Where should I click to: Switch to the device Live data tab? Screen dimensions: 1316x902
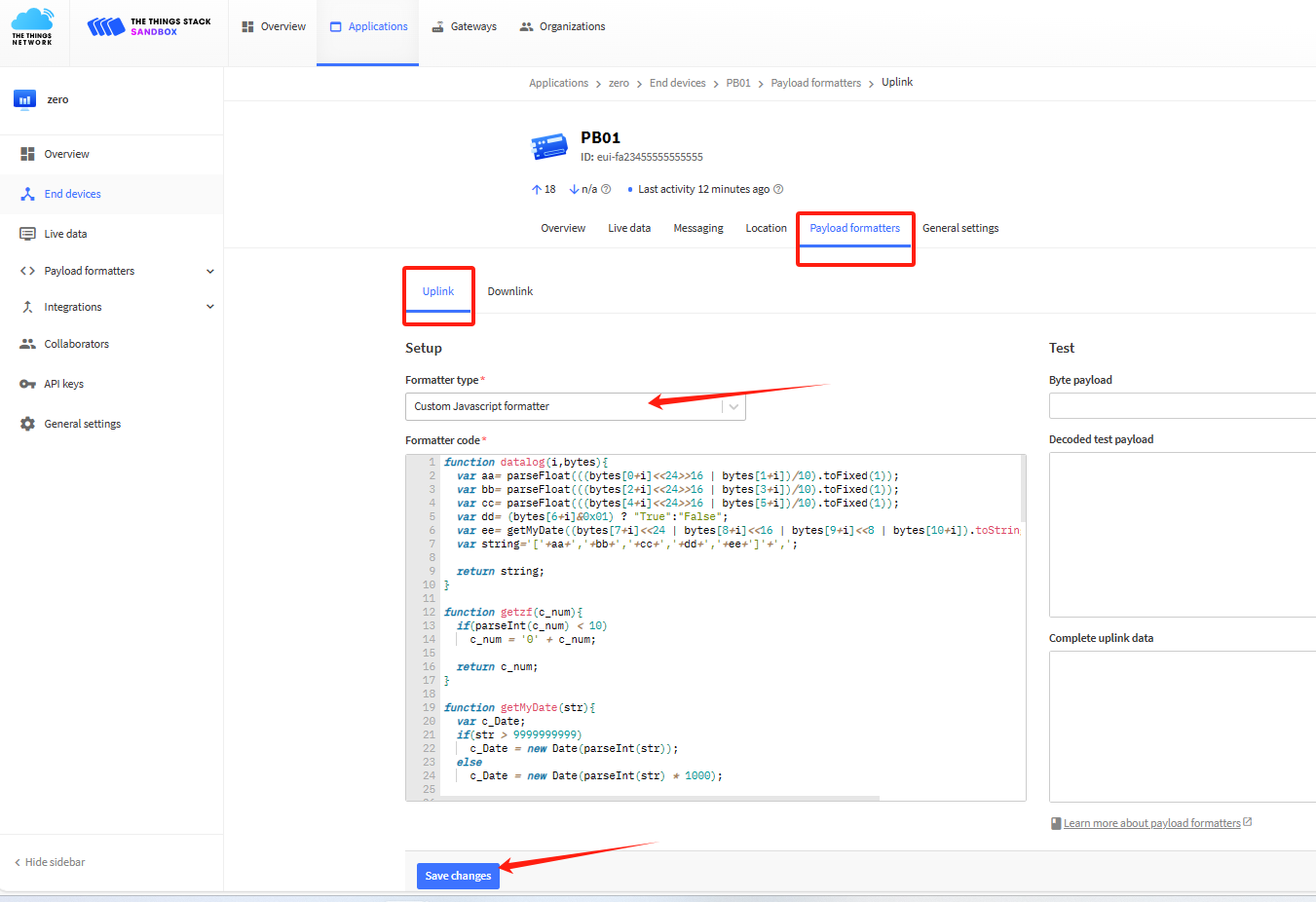(x=629, y=228)
